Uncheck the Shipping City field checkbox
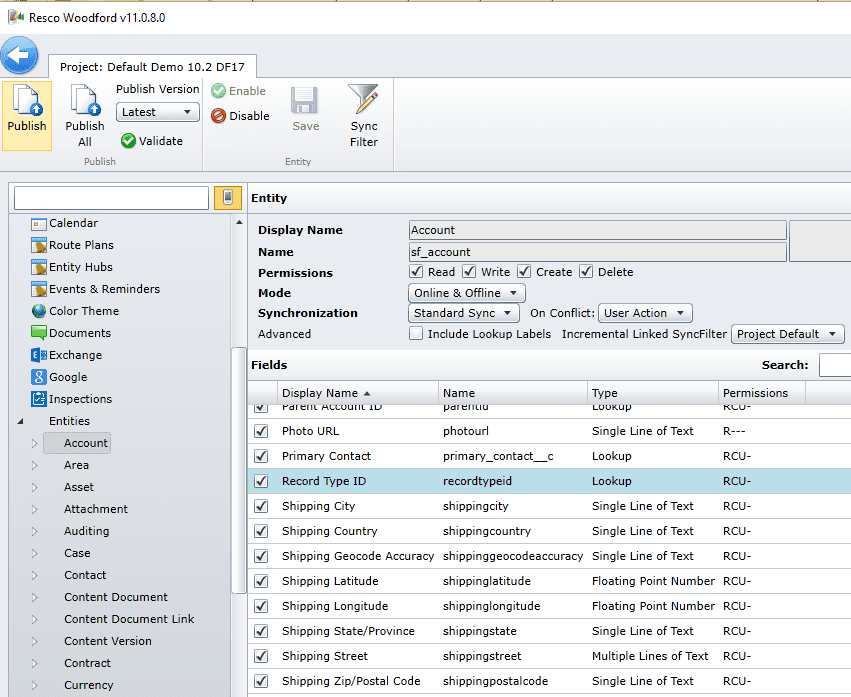The image size is (851, 697). (x=261, y=506)
